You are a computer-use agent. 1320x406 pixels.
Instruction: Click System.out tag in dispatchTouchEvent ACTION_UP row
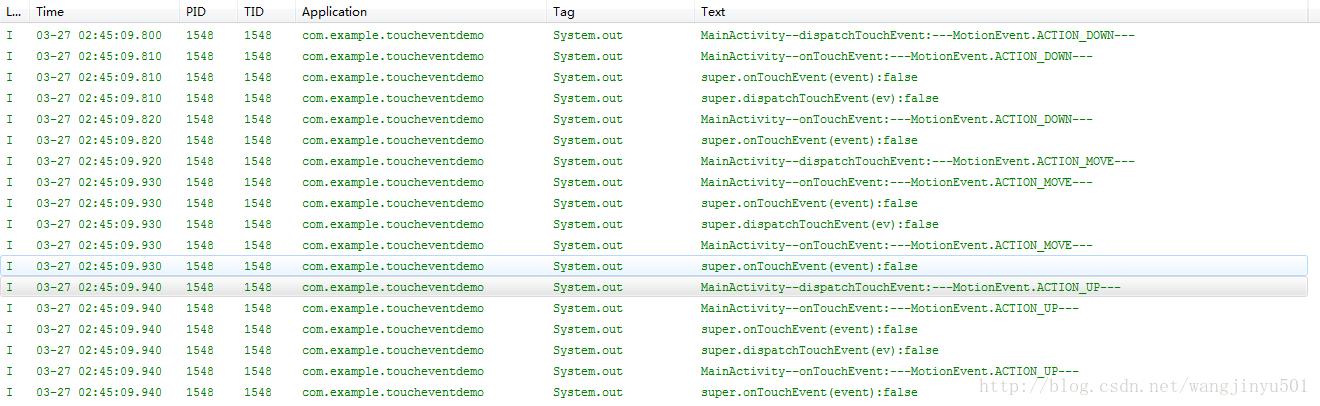(588, 287)
